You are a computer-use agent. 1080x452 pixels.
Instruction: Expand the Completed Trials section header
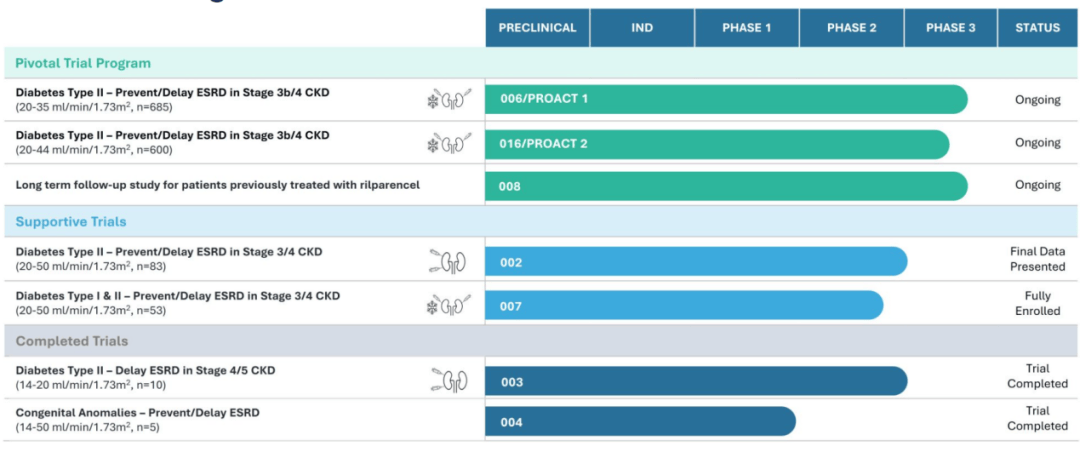[x=72, y=341]
